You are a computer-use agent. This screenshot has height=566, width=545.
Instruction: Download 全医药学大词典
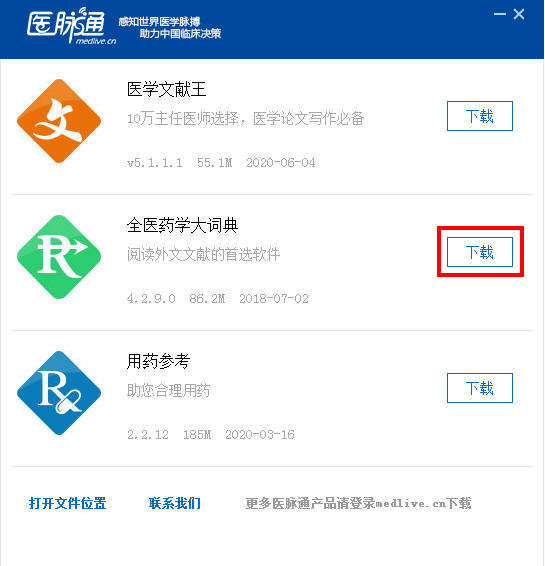(480, 252)
